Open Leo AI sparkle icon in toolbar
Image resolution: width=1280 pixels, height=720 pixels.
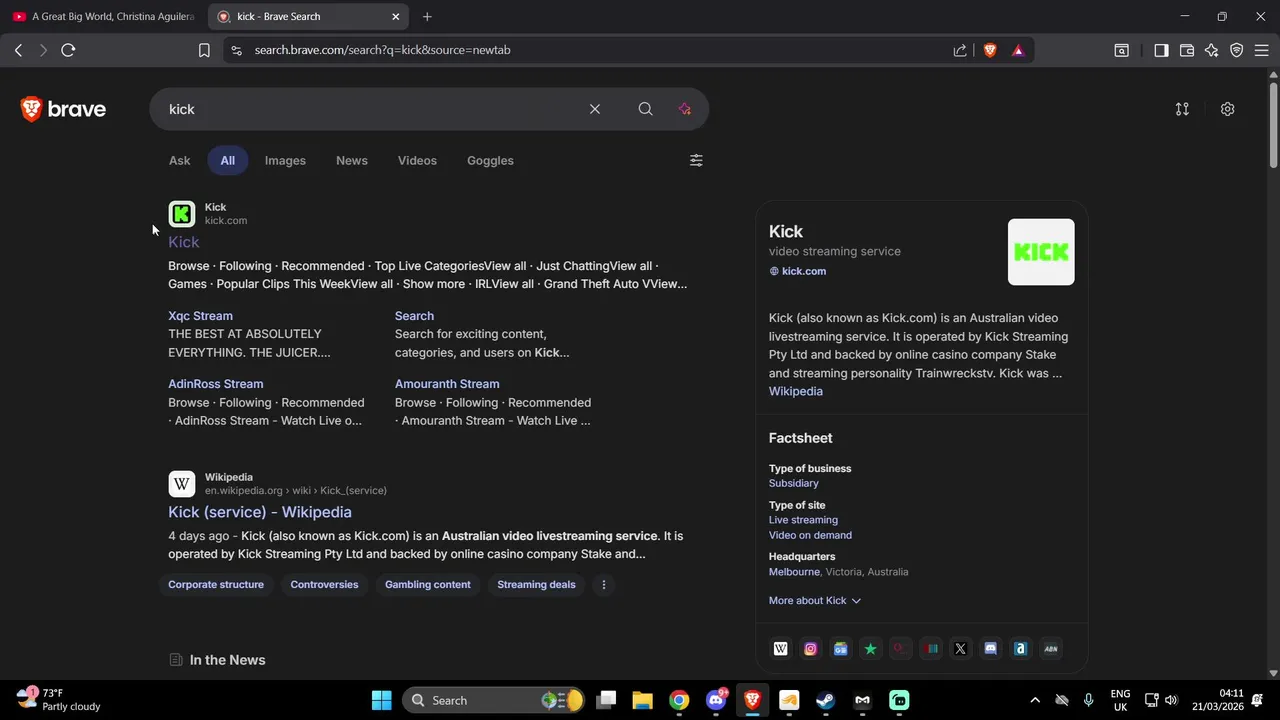click(x=1212, y=50)
